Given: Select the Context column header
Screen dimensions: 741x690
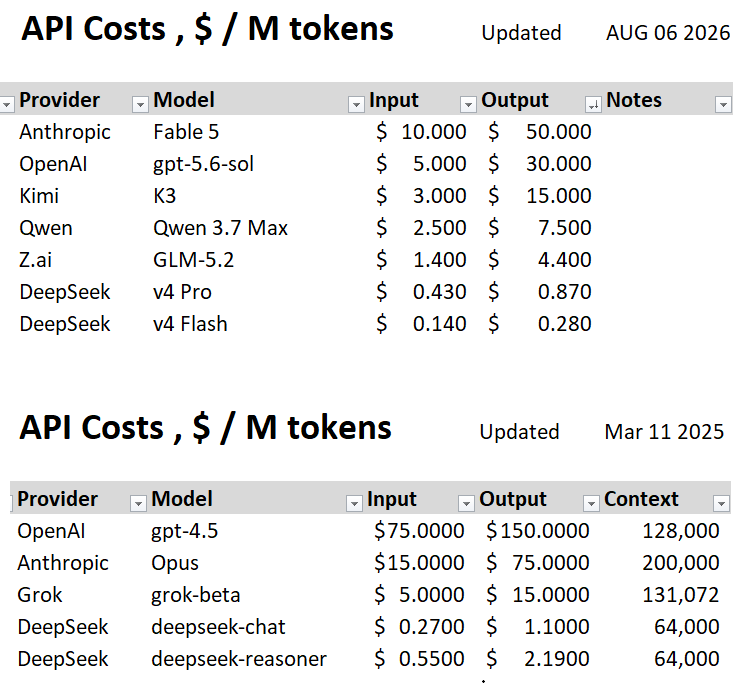Looking at the screenshot, I should tap(641, 499).
